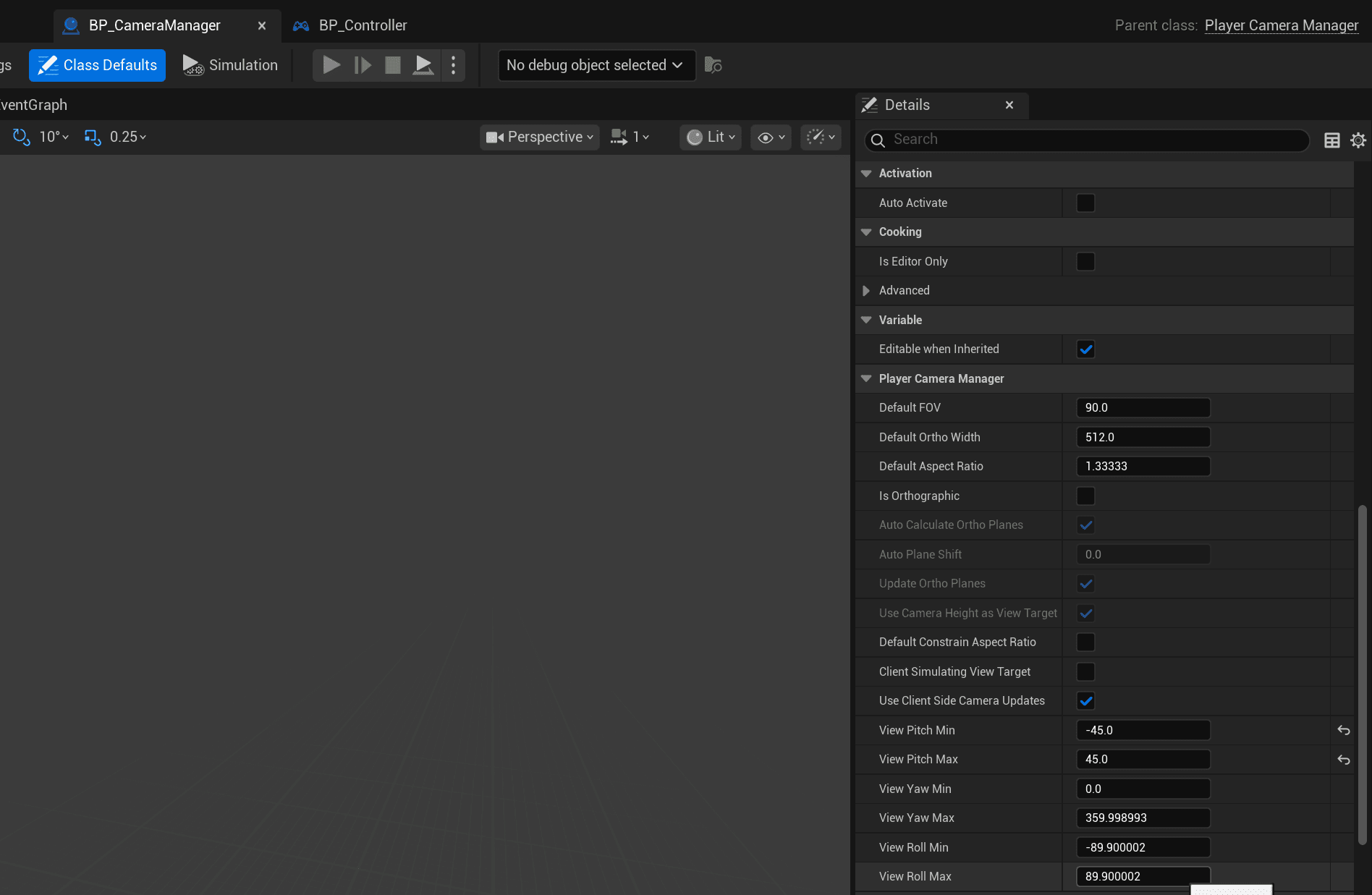The image size is (1372, 895).
Task: Click the frame skip step button
Action: click(363, 65)
